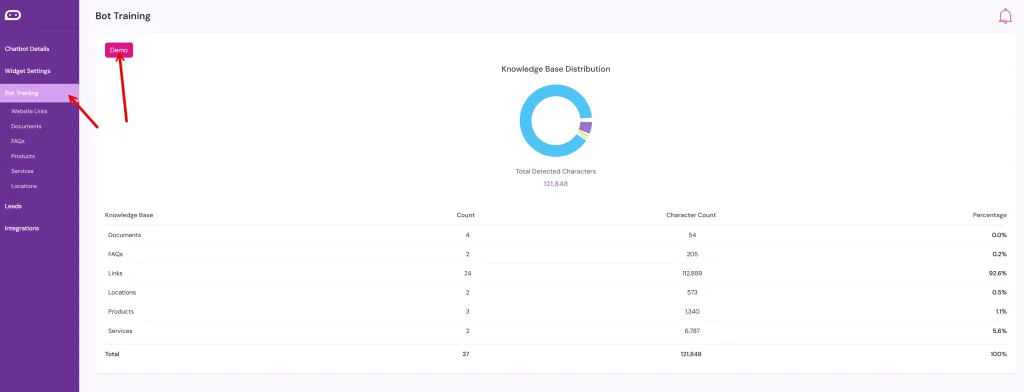Click Documents character count 54
The image size is (1024, 392).
(x=692, y=235)
